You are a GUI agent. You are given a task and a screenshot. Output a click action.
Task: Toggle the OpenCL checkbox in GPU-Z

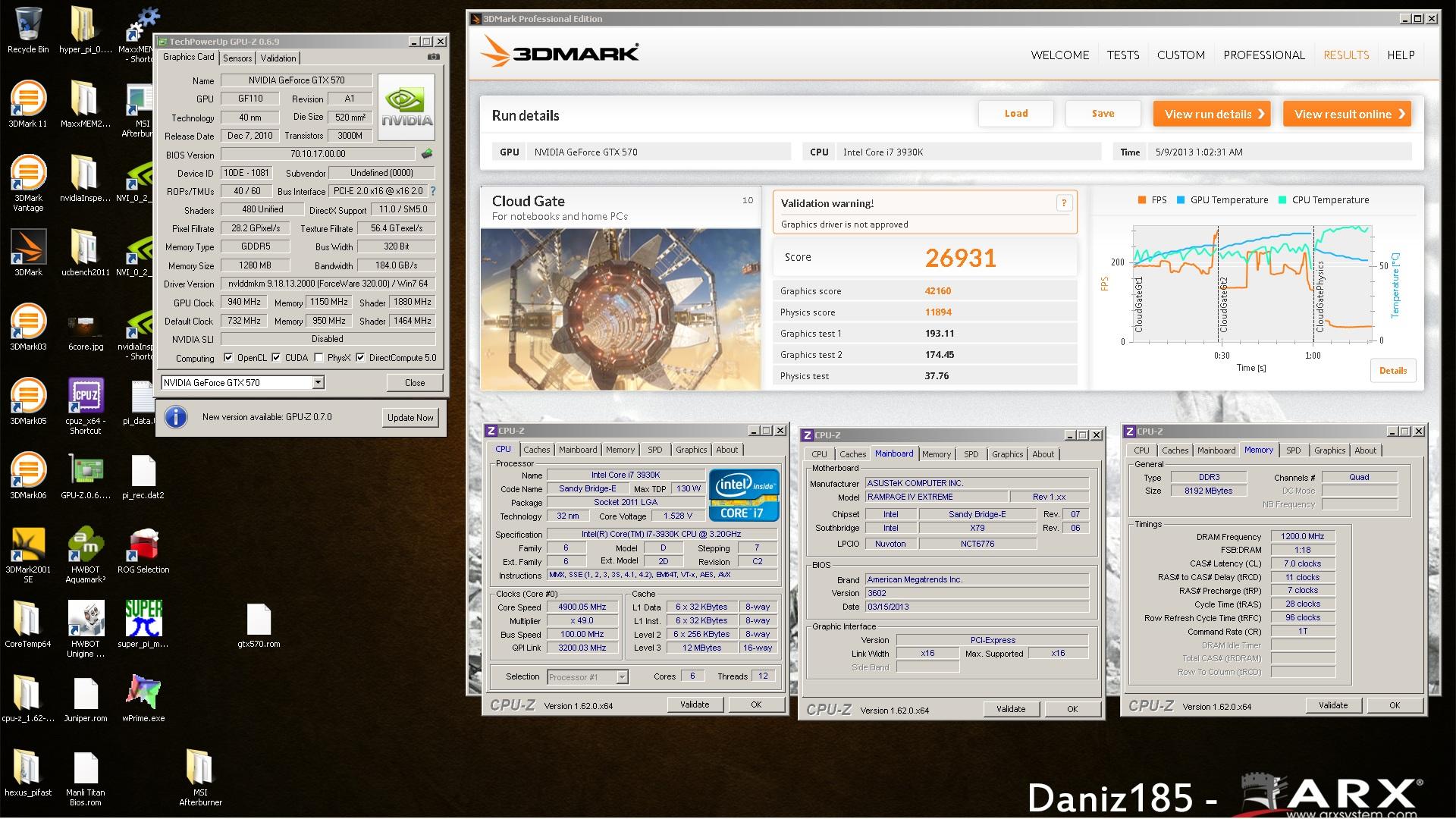pyautogui.click(x=228, y=358)
